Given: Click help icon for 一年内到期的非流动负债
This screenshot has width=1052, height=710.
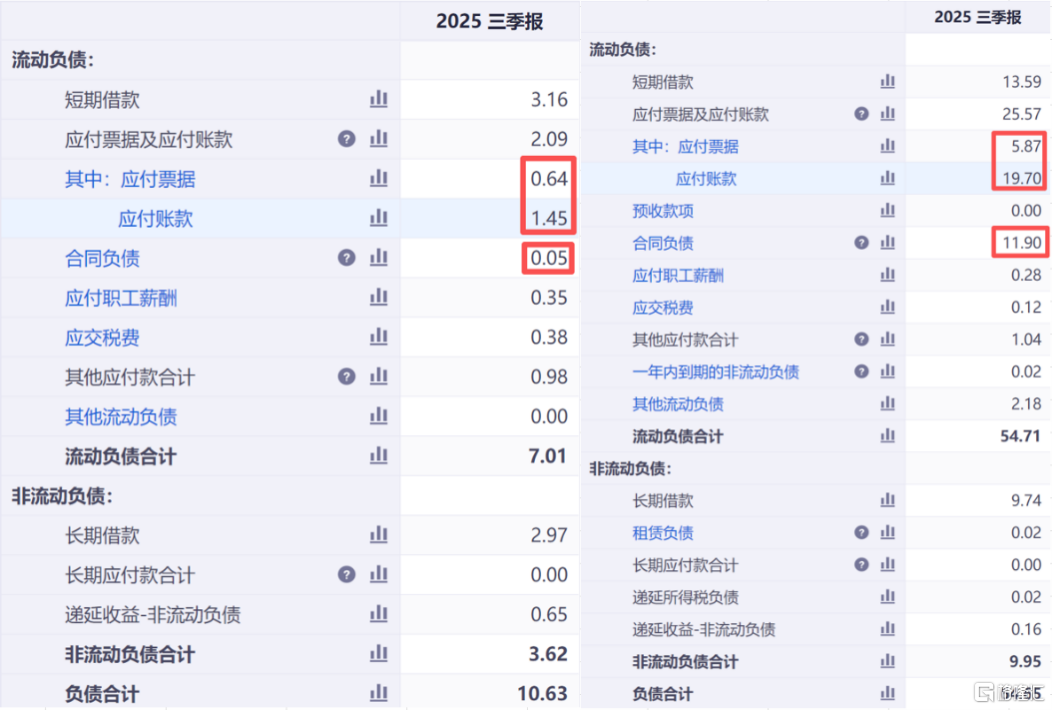Looking at the screenshot, I should coord(860,371).
